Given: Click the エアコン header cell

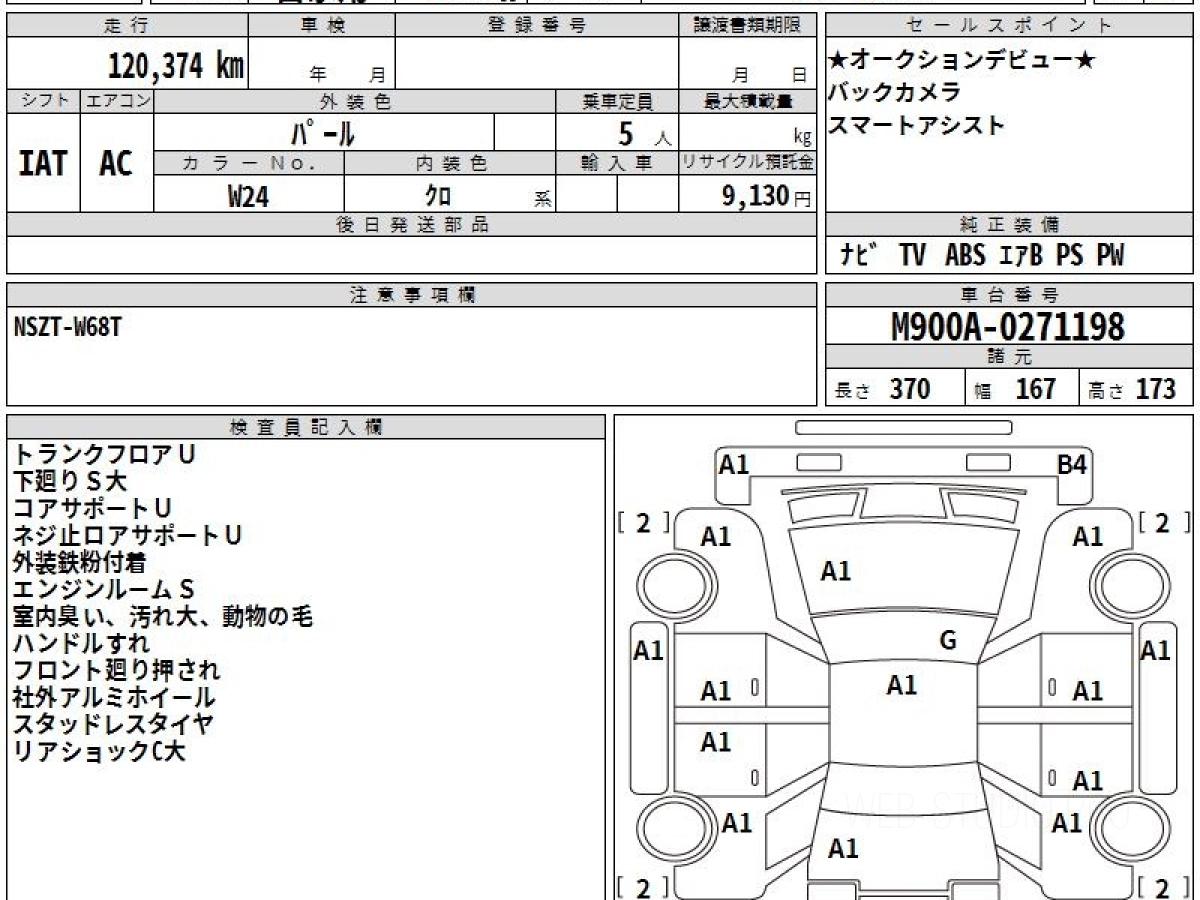Looking at the screenshot, I should [x=117, y=101].
